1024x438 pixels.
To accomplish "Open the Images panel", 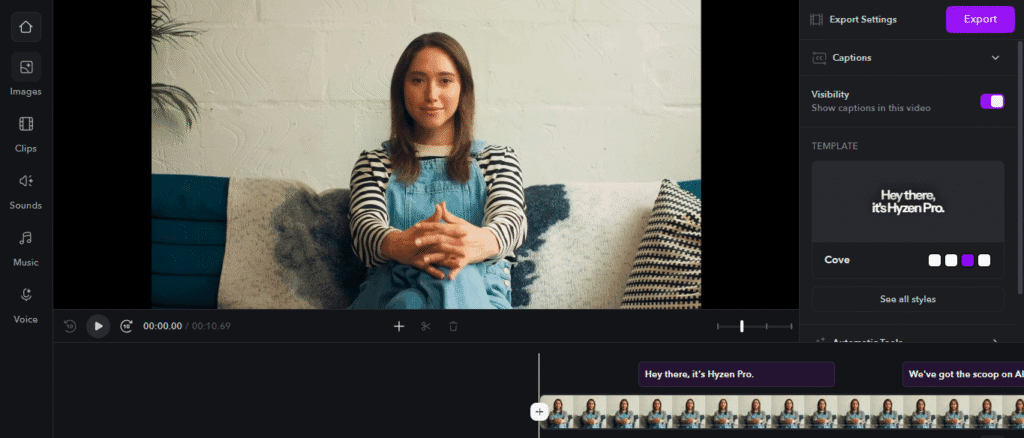I will click(x=25, y=75).
